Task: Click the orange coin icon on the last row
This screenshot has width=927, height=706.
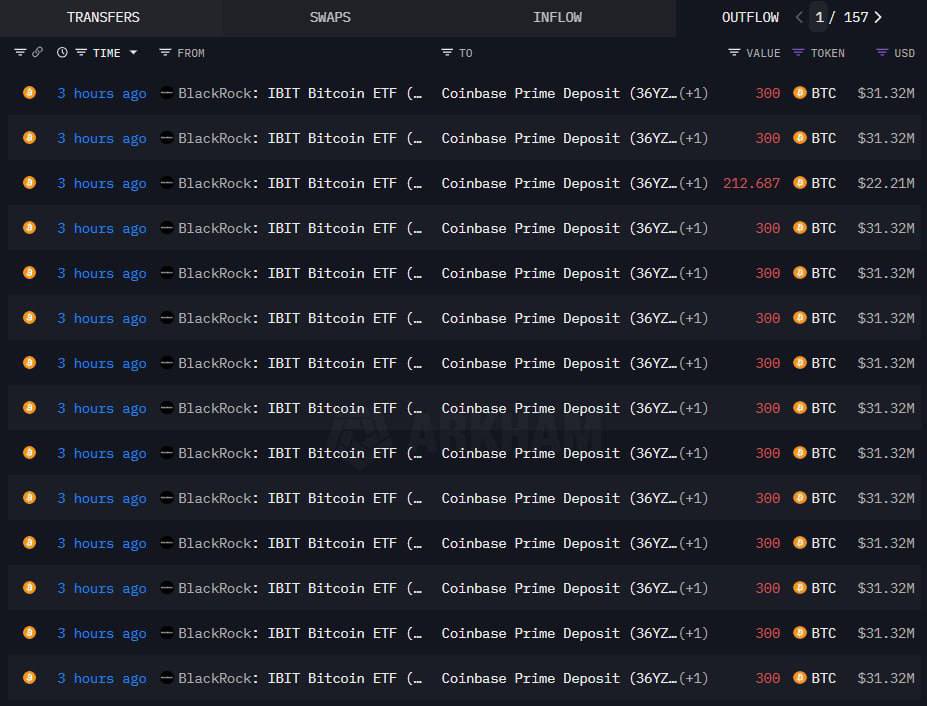Action: pyautogui.click(x=29, y=678)
